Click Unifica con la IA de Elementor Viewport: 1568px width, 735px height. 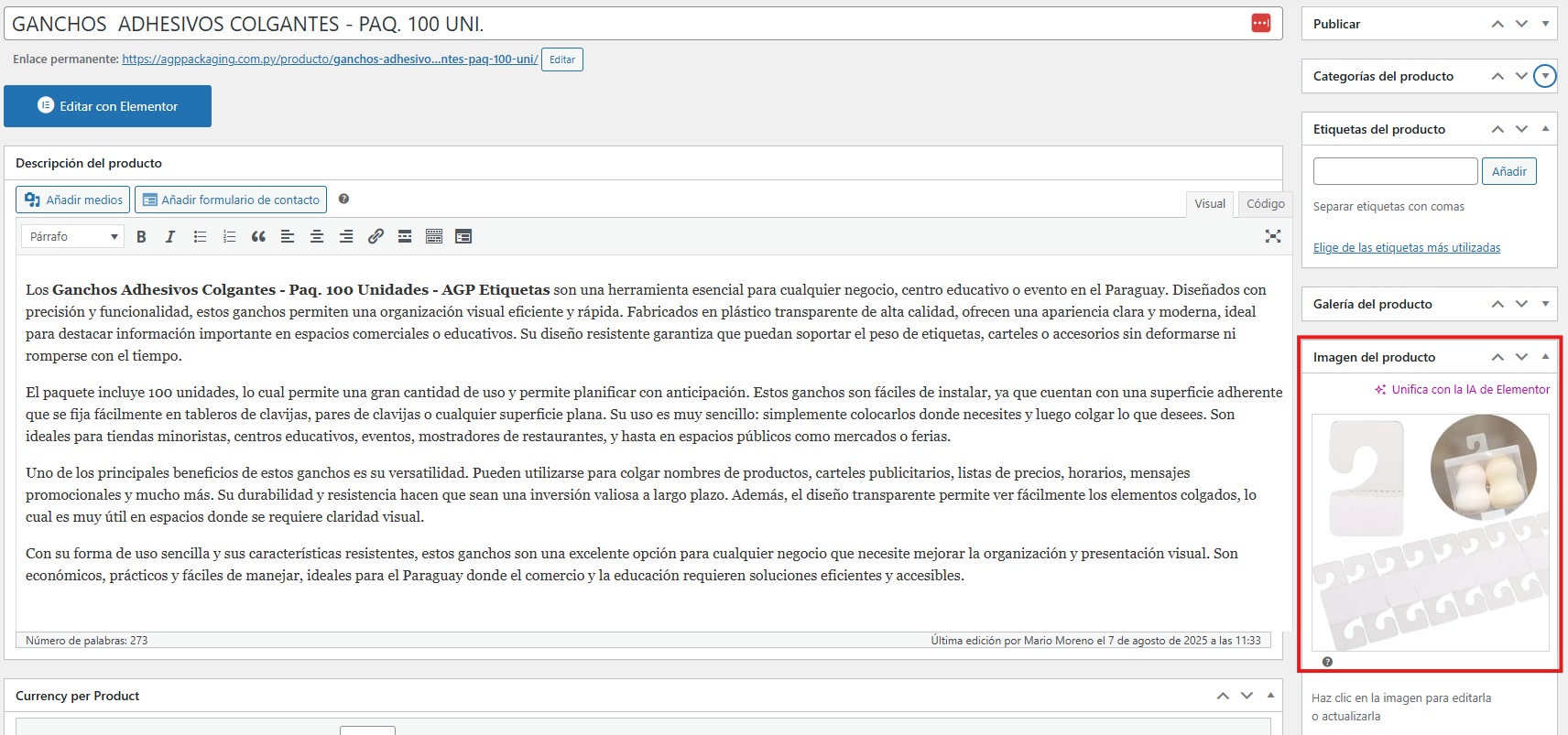coord(1462,389)
